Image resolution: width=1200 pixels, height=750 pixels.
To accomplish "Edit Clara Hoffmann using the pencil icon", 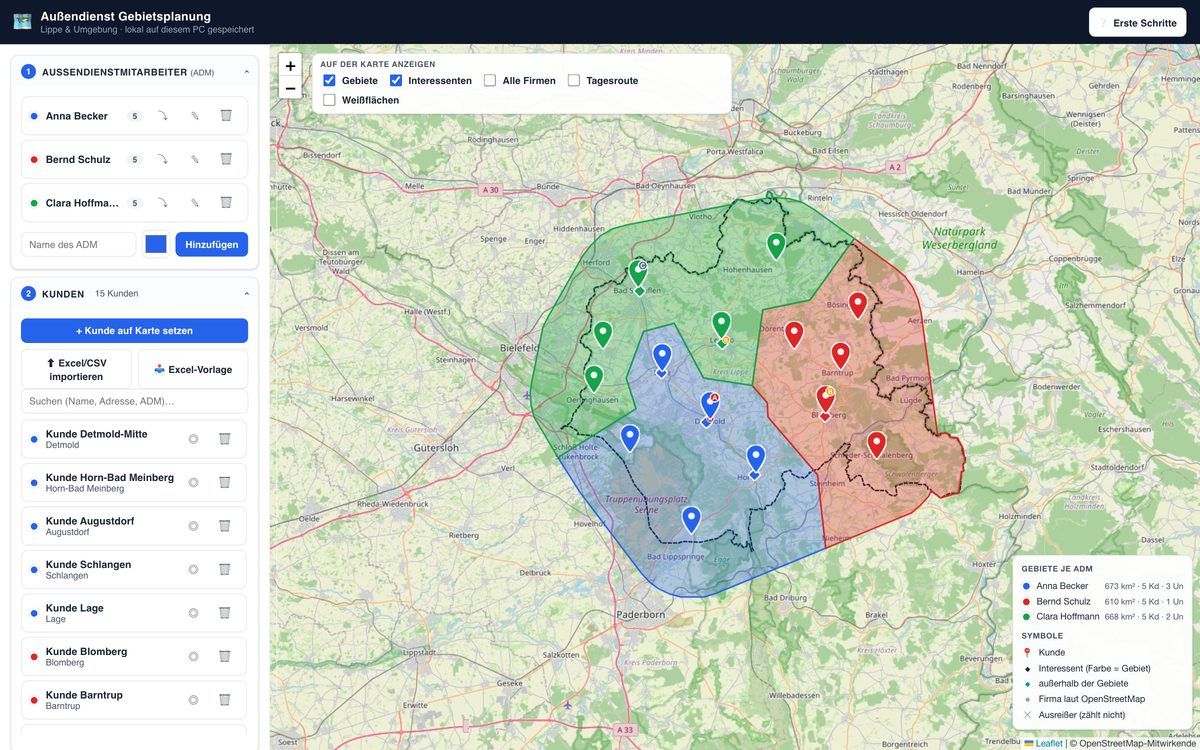I will pos(195,203).
